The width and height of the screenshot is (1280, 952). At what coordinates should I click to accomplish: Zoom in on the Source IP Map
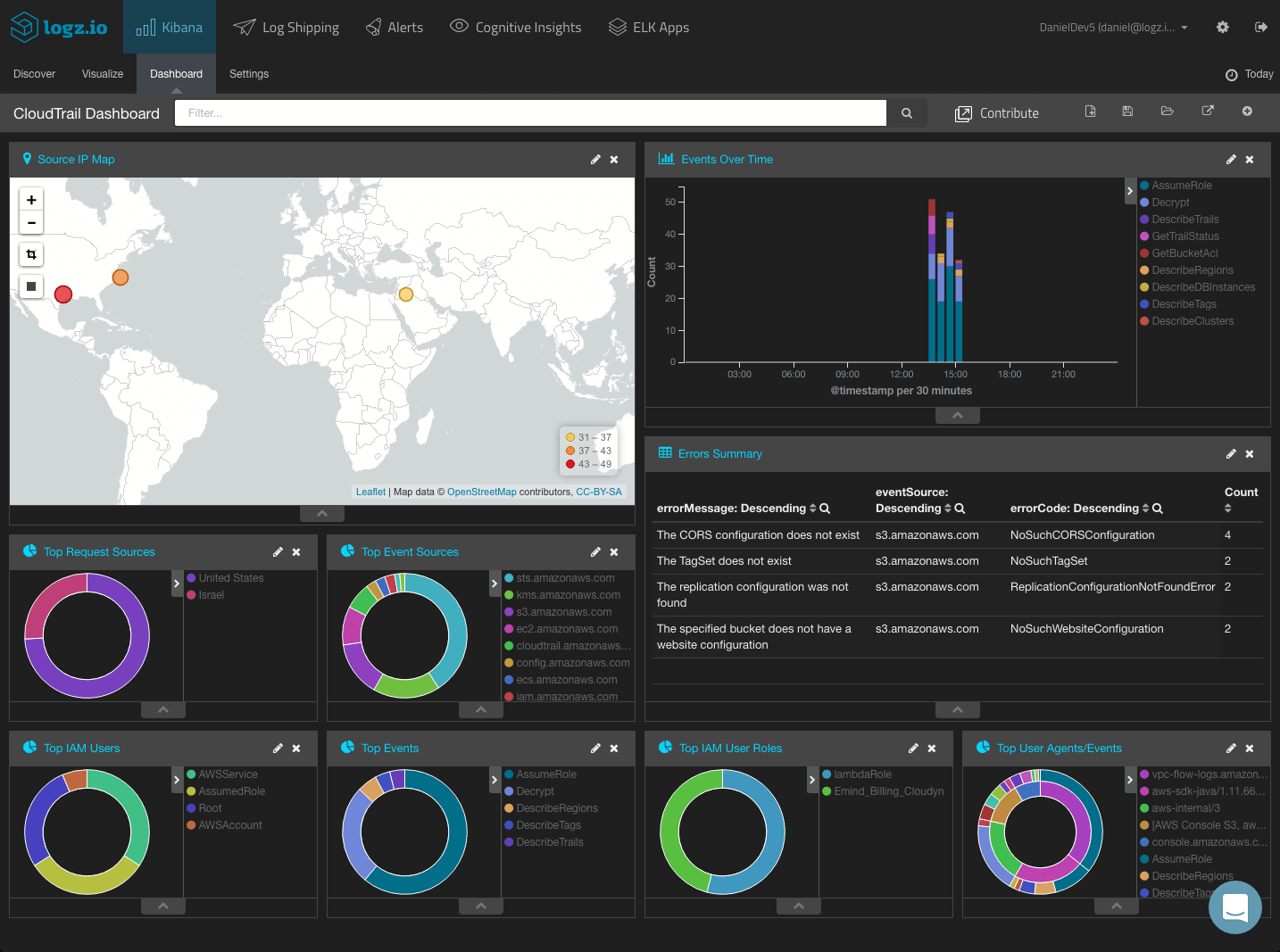(x=31, y=200)
